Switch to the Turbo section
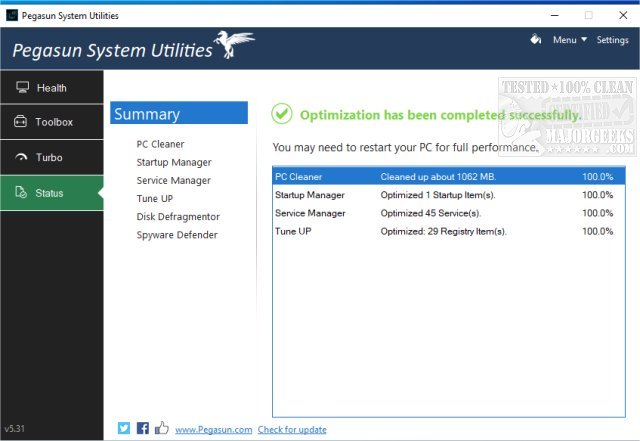 click(52, 157)
